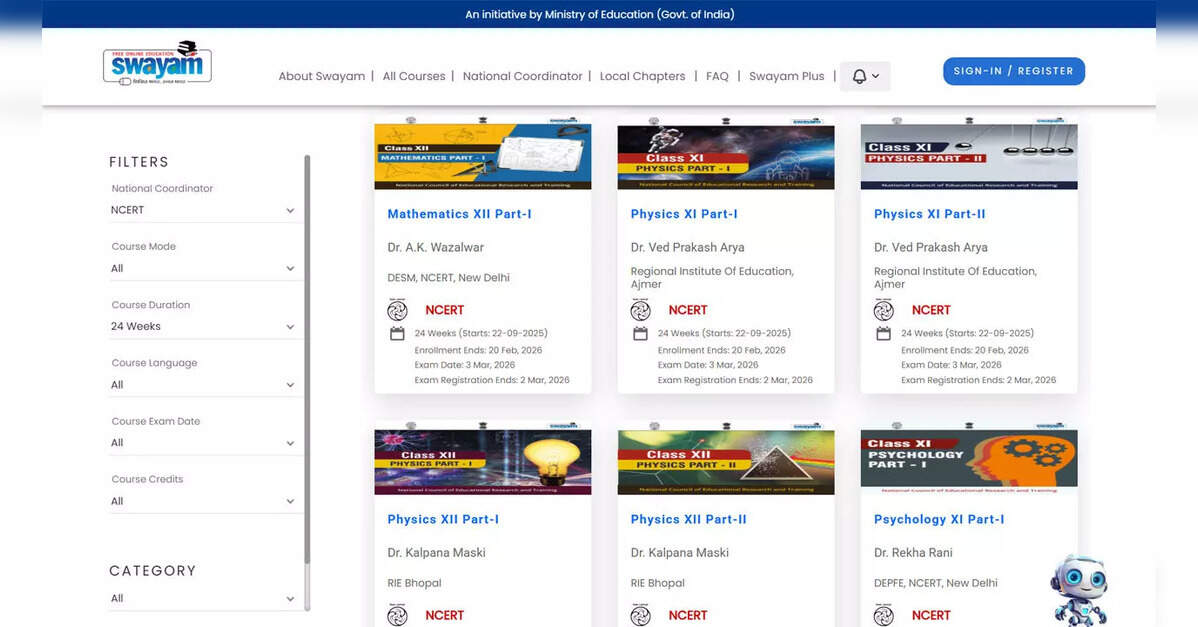
Task: Open the Physics XII Part-II course link
Action: tap(688, 519)
